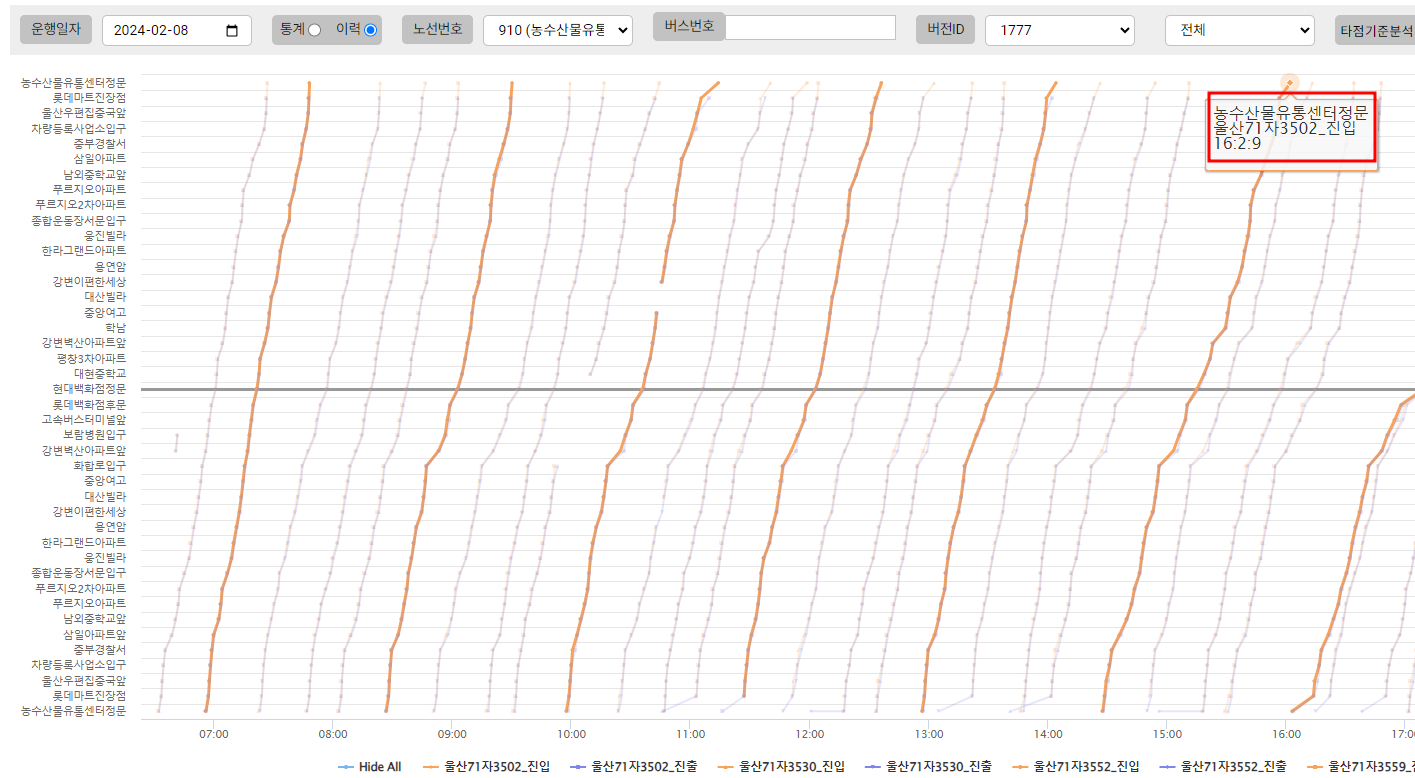Toggle legend series 울산71자3530_진출
Screen dimensions: 1415x778
click(x=930, y=767)
